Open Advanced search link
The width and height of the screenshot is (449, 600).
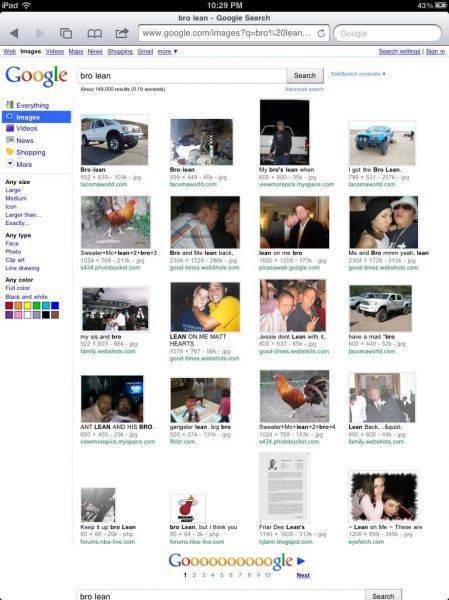pos(304,89)
